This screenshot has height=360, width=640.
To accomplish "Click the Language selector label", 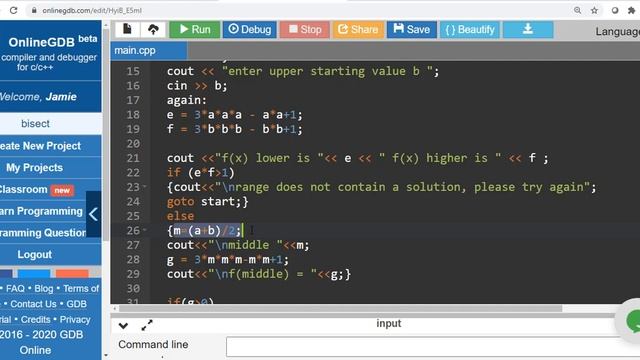I will coord(617,31).
